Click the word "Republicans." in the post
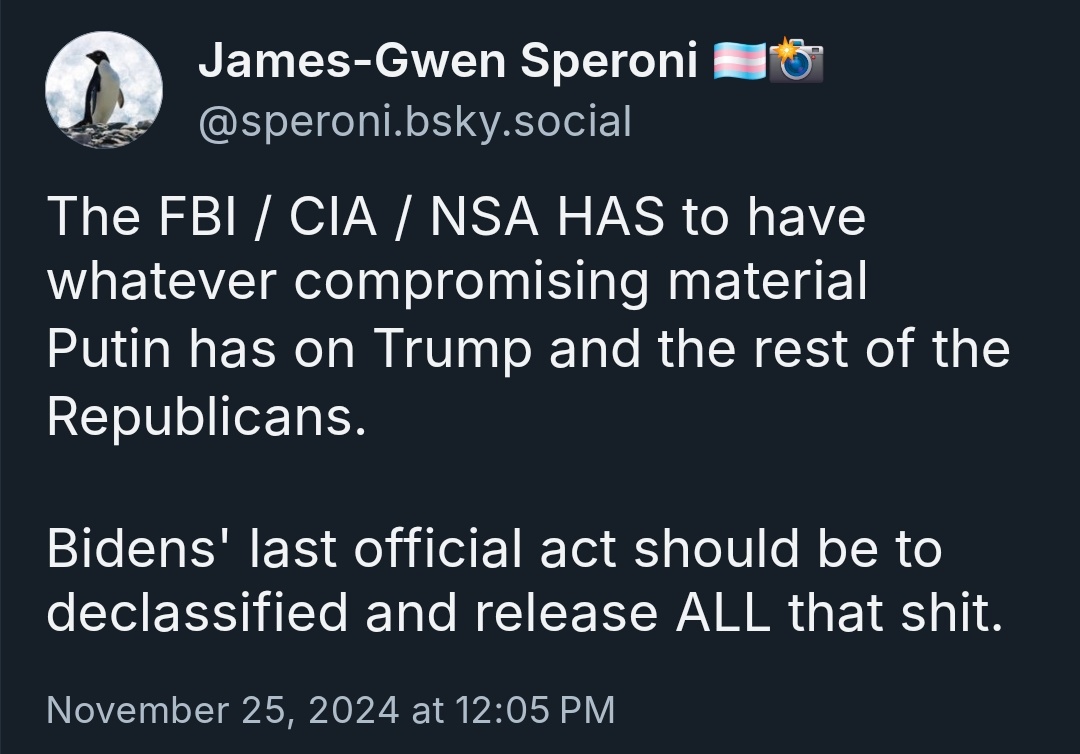Viewport: 1080px width, 754px height. click(207, 417)
